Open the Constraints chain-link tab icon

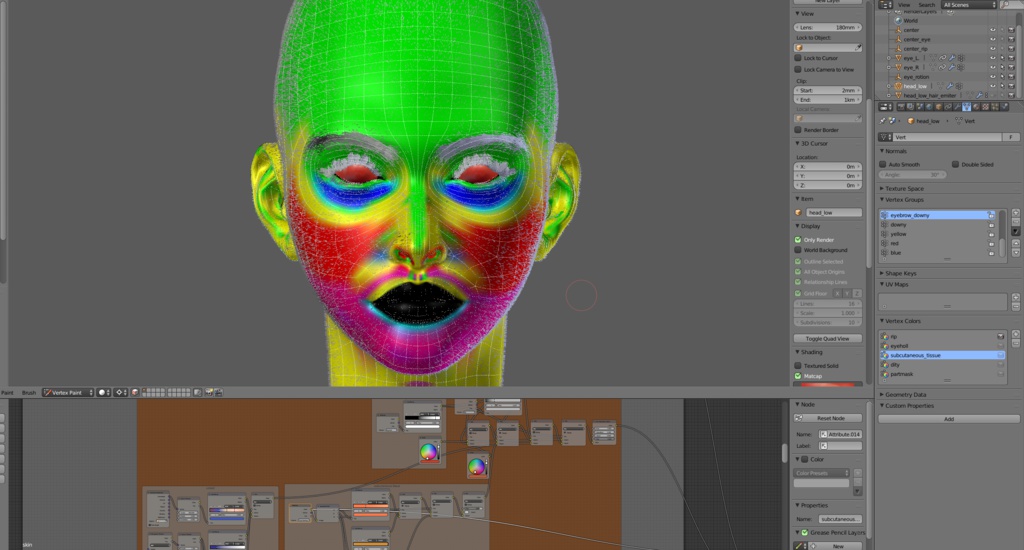948,107
